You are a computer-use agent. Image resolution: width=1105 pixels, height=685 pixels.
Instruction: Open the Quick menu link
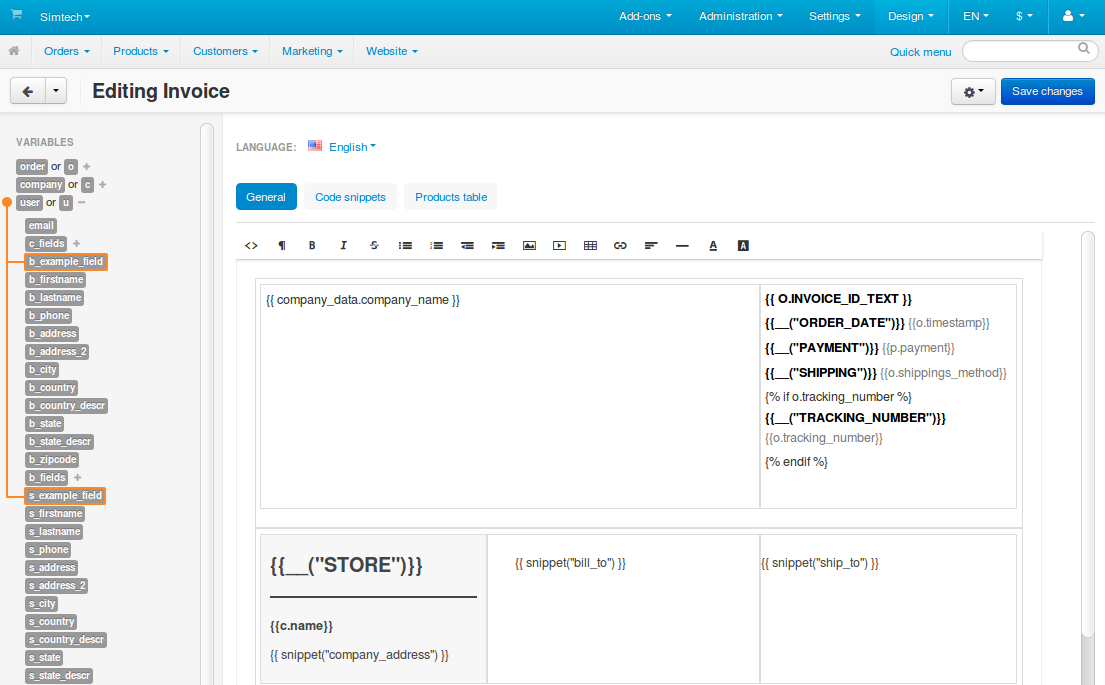920,52
